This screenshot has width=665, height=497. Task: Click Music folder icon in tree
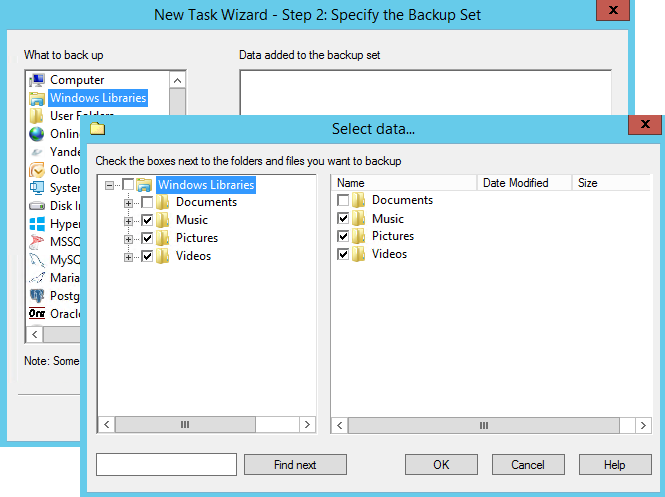[x=163, y=220]
